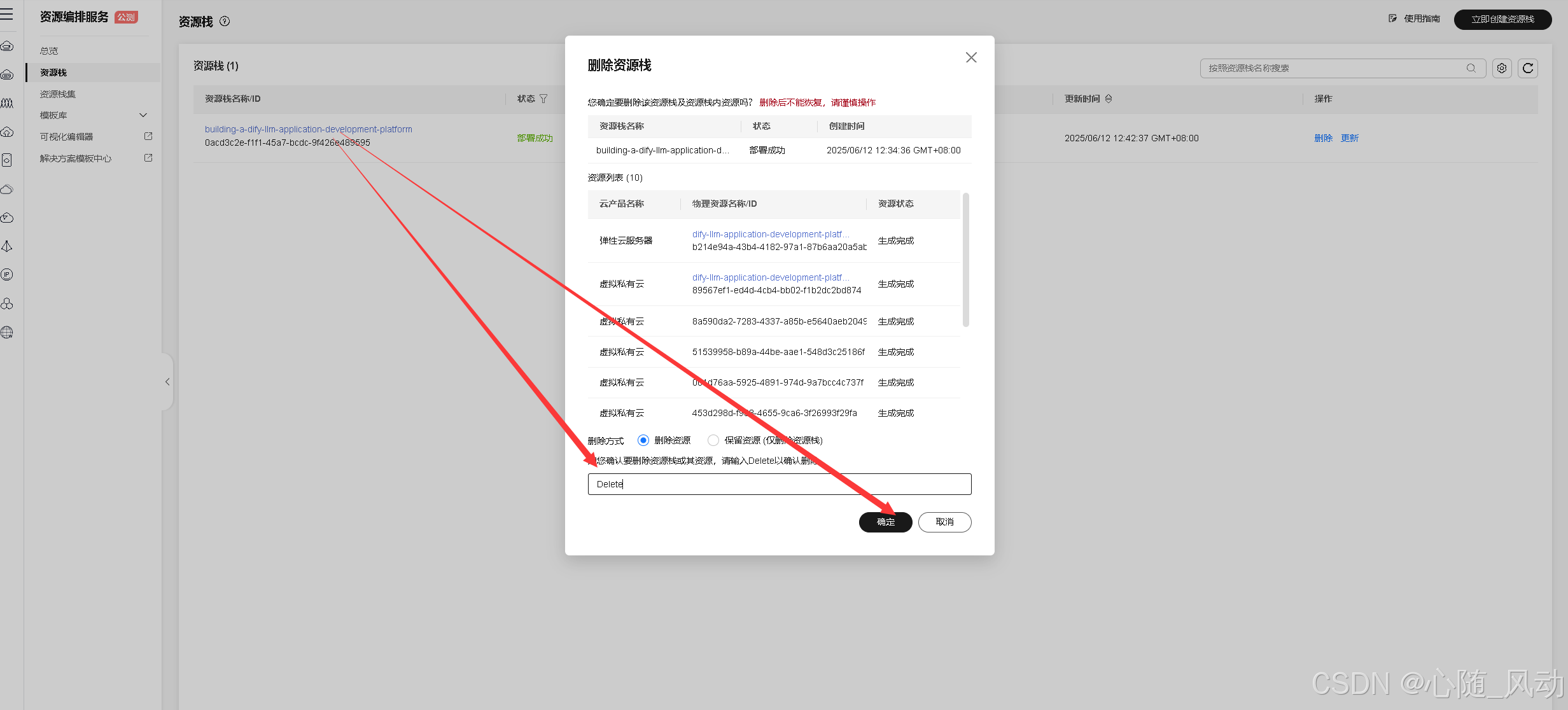
Task: Click the resource list scrollbar in dialog
Action: [965, 261]
